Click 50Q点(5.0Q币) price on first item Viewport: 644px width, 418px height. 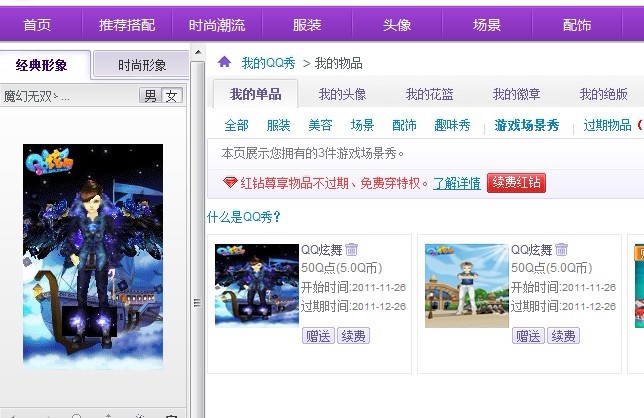point(342,268)
